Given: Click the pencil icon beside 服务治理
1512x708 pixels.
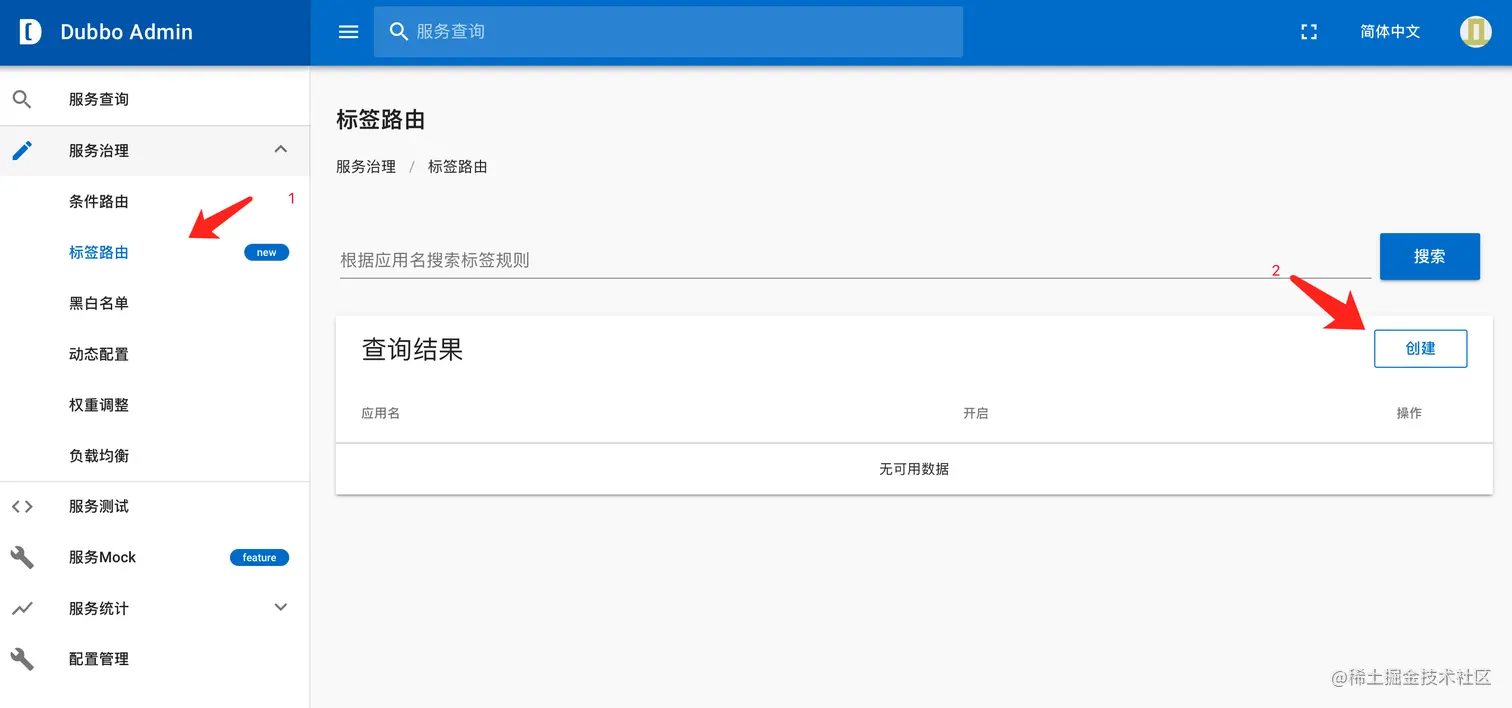Looking at the screenshot, I should (22, 151).
